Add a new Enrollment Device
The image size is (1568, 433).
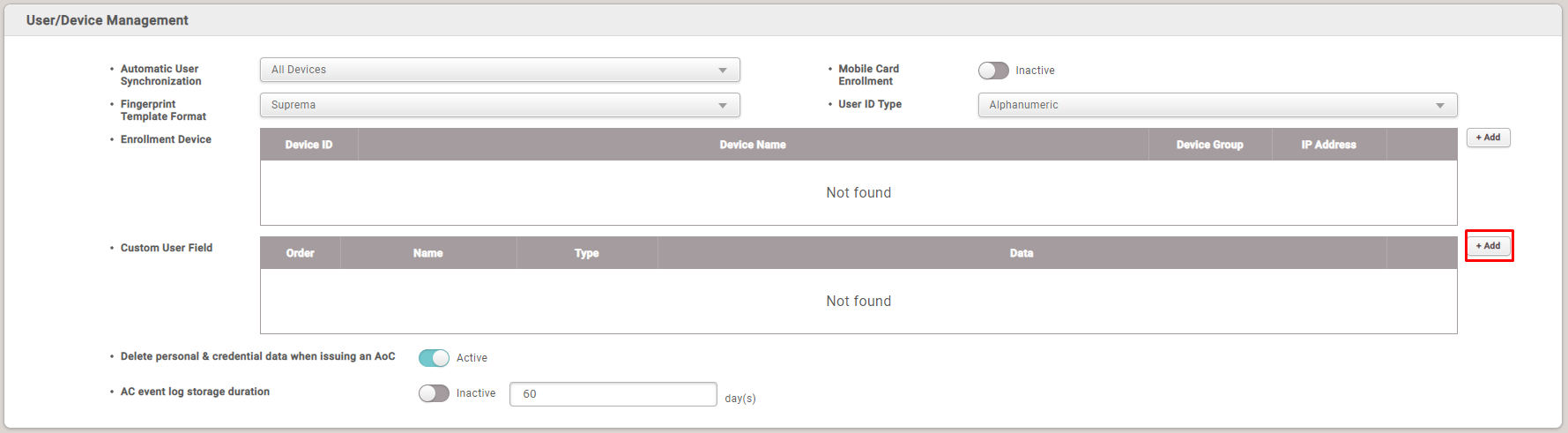point(1488,138)
